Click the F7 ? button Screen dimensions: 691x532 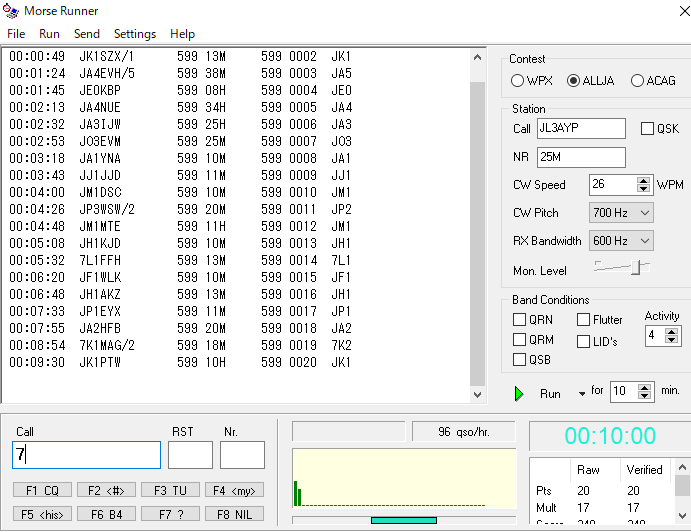170,514
